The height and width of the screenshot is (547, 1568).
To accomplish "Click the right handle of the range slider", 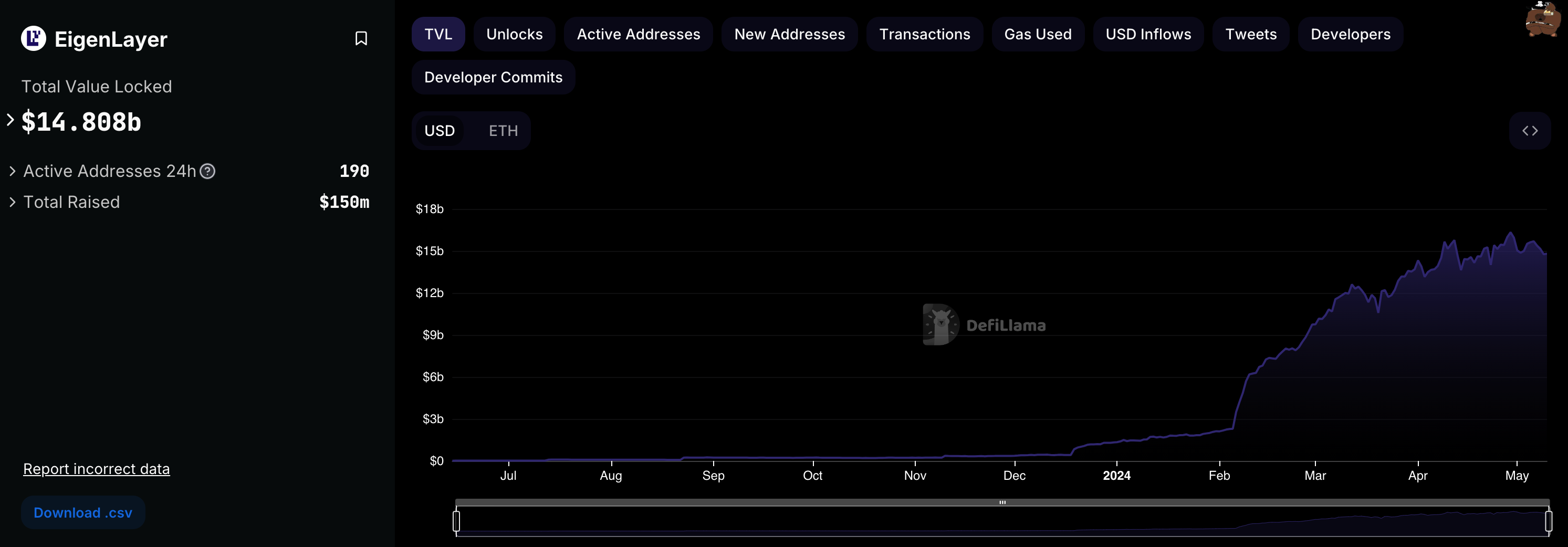I will click(x=1548, y=521).
